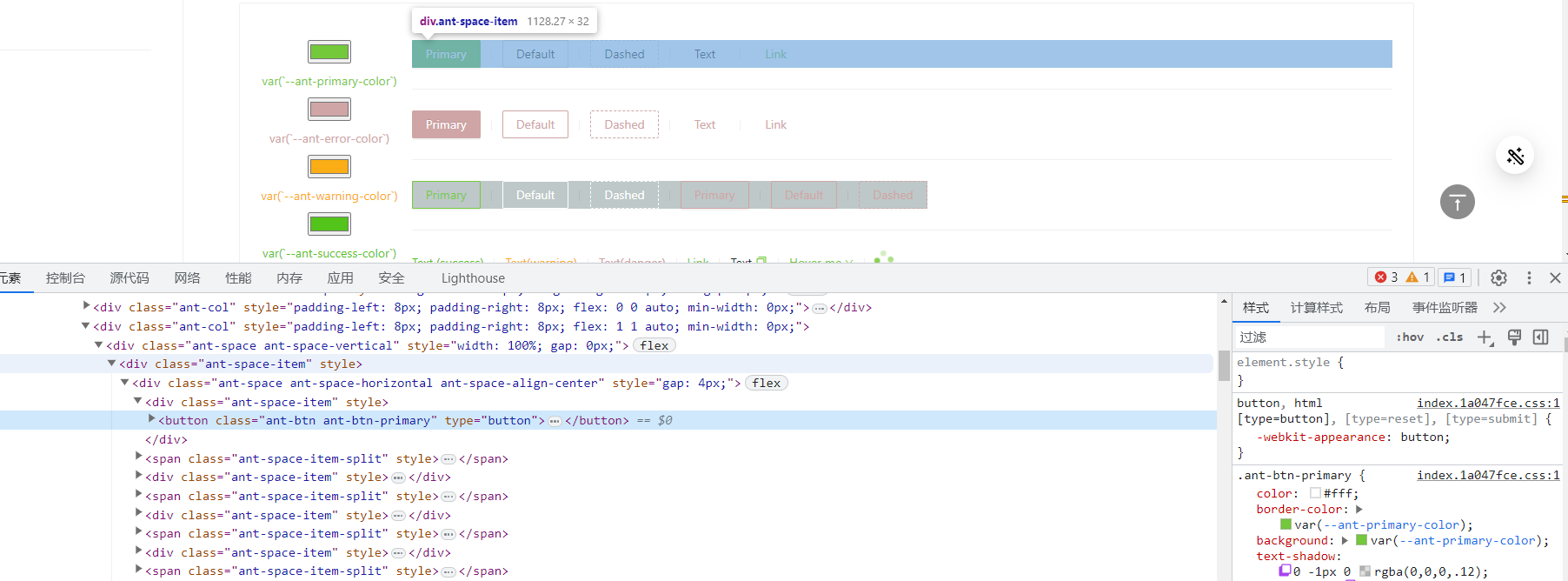Image resolution: width=1568 pixels, height=581 pixels.
Task: Click the back-to-top round button
Action: (x=1458, y=202)
